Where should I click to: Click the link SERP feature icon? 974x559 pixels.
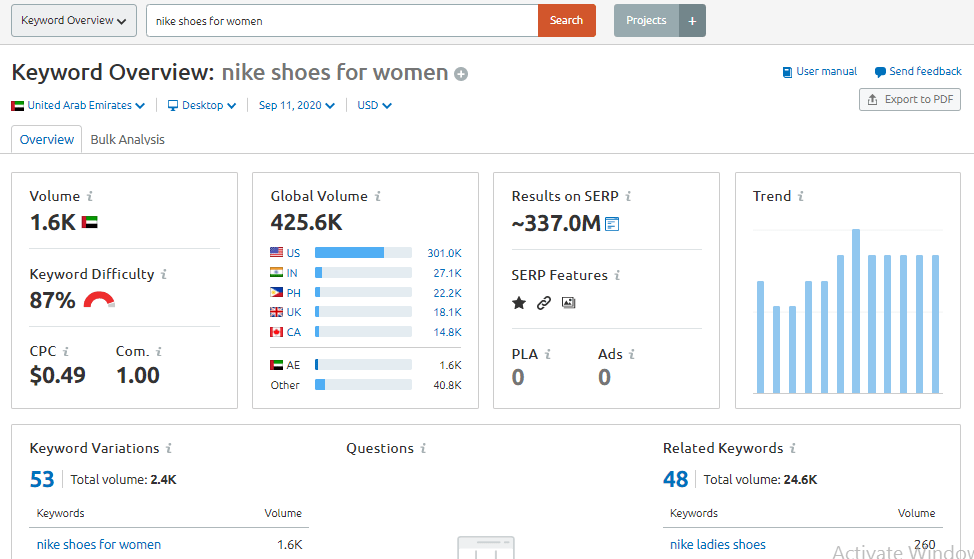click(544, 303)
